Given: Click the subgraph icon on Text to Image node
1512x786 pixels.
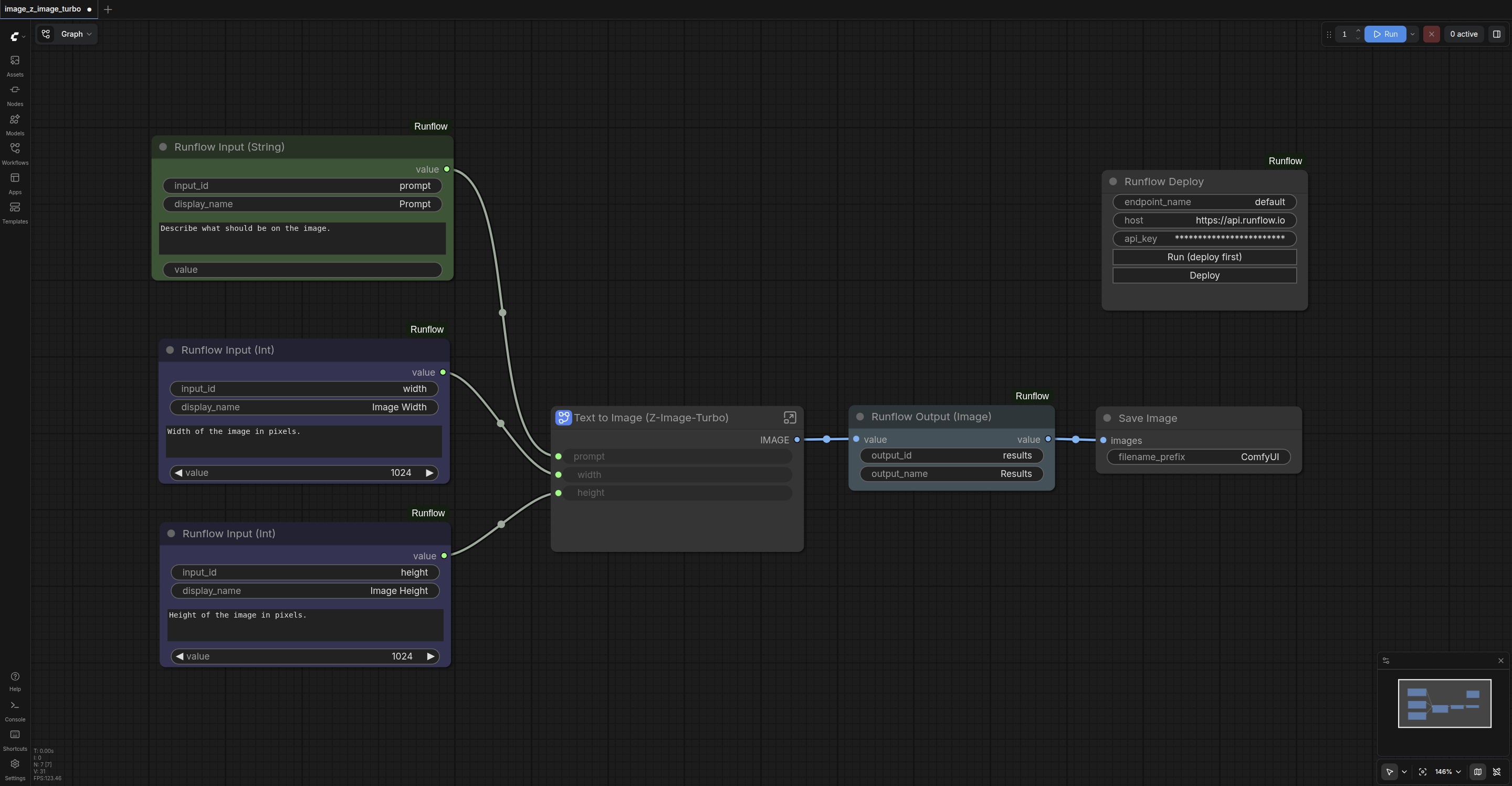Looking at the screenshot, I should (x=563, y=418).
